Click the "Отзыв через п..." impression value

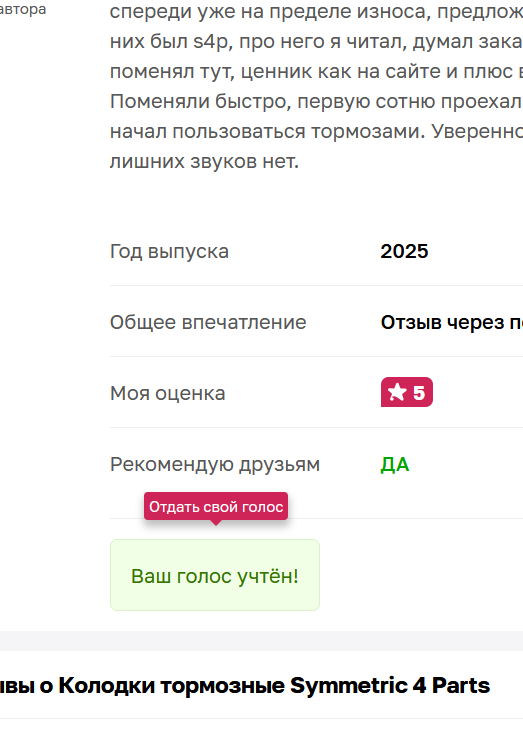click(x=451, y=323)
